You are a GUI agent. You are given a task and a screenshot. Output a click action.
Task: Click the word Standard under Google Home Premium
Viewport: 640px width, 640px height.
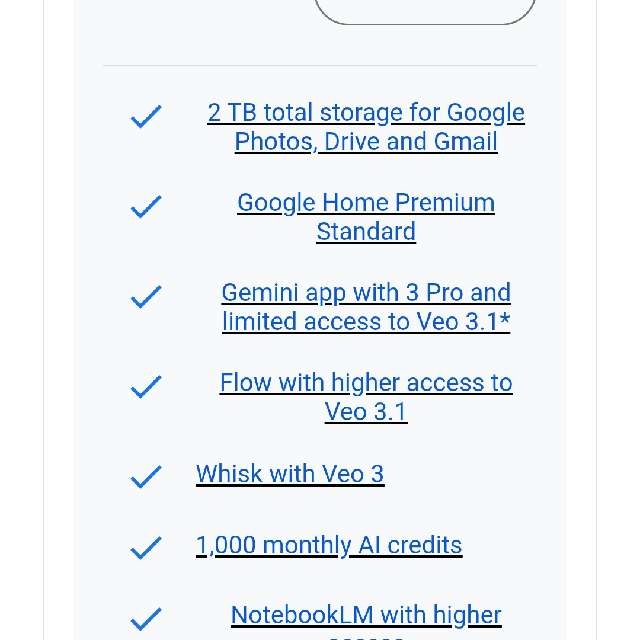[x=366, y=232]
